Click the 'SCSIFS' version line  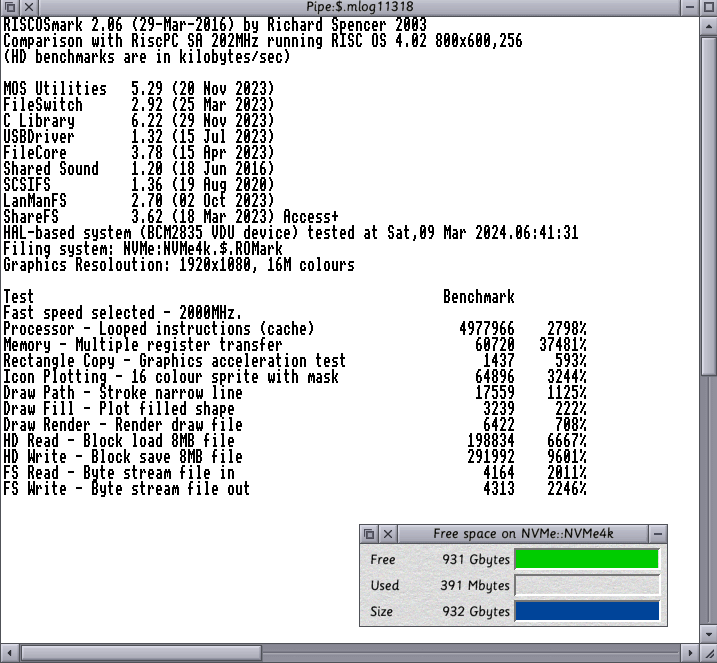(x=139, y=185)
